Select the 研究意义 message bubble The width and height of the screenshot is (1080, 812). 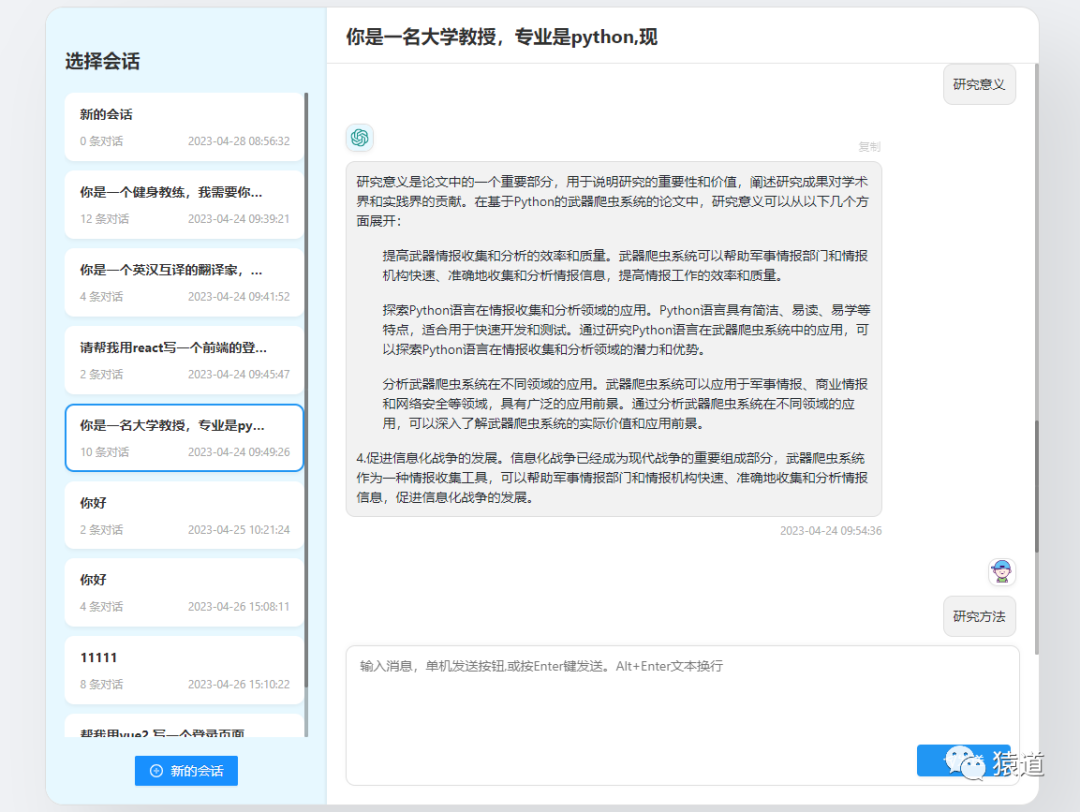coord(978,84)
